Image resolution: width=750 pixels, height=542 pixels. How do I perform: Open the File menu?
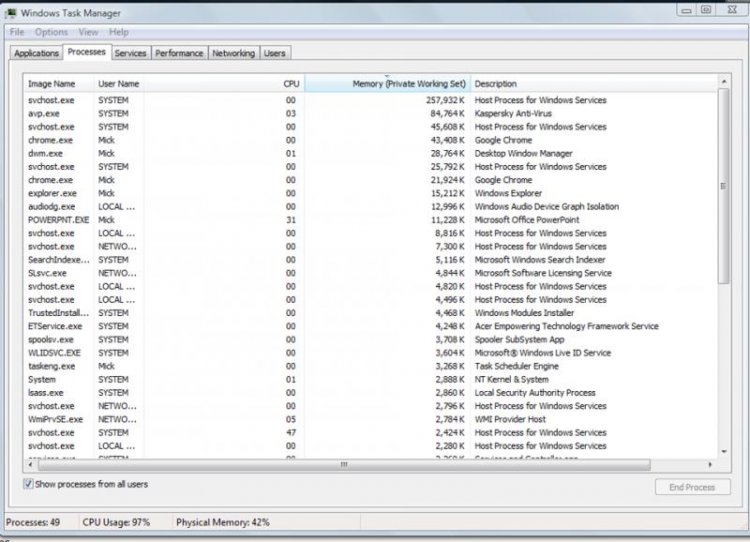17,32
